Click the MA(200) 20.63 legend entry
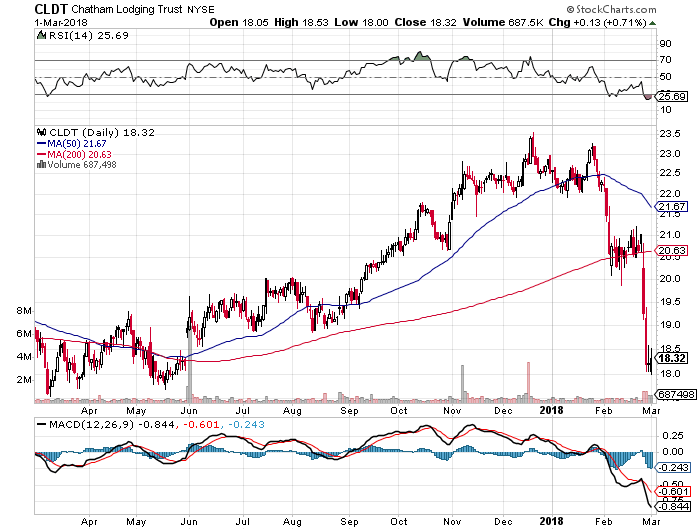 pos(74,154)
